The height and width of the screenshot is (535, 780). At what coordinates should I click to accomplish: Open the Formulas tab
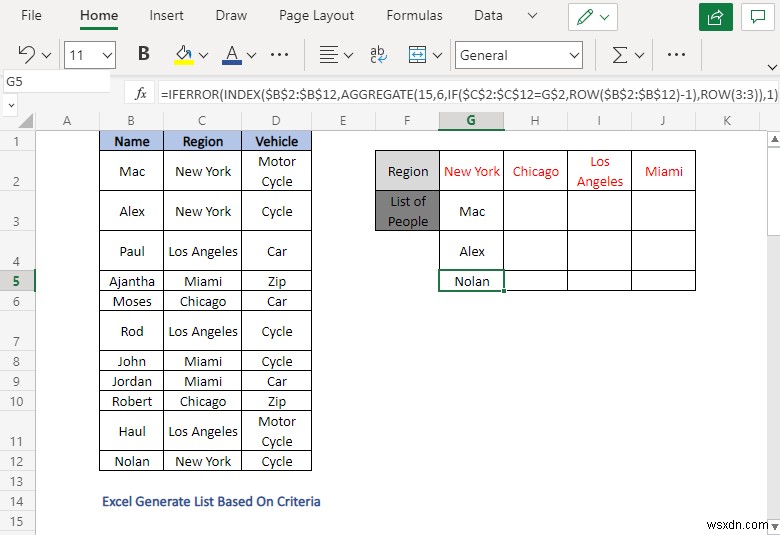[414, 15]
